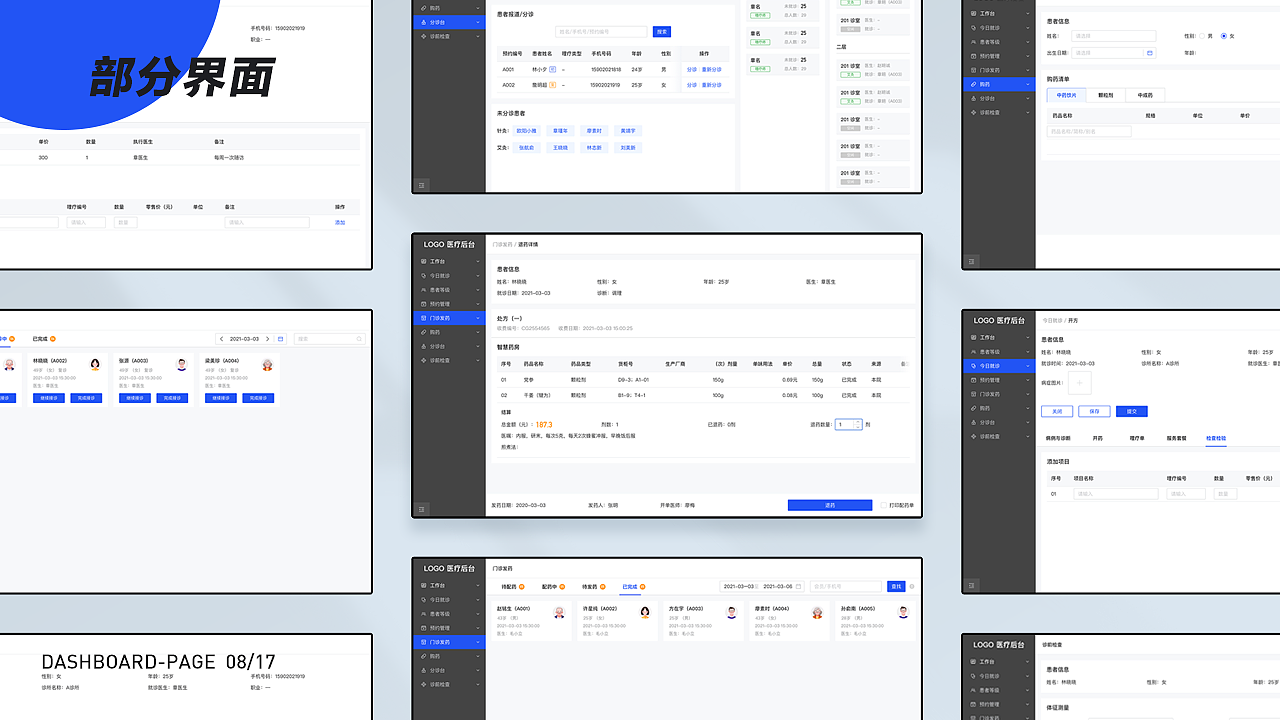Select 女 radio in 购药 window
This screenshot has width=1280, height=720.
tap(1223, 36)
